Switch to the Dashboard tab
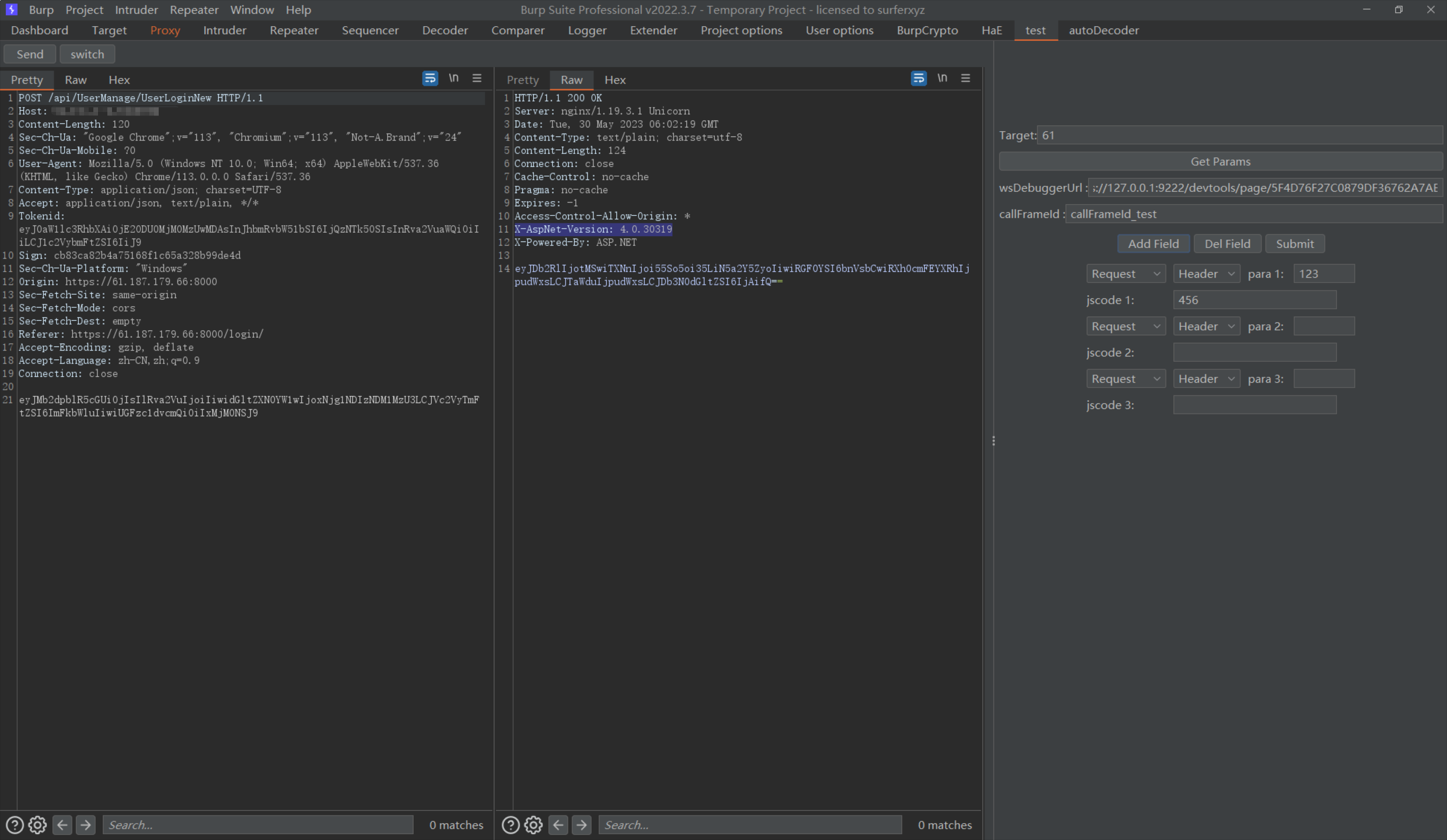 click(40, 30)
